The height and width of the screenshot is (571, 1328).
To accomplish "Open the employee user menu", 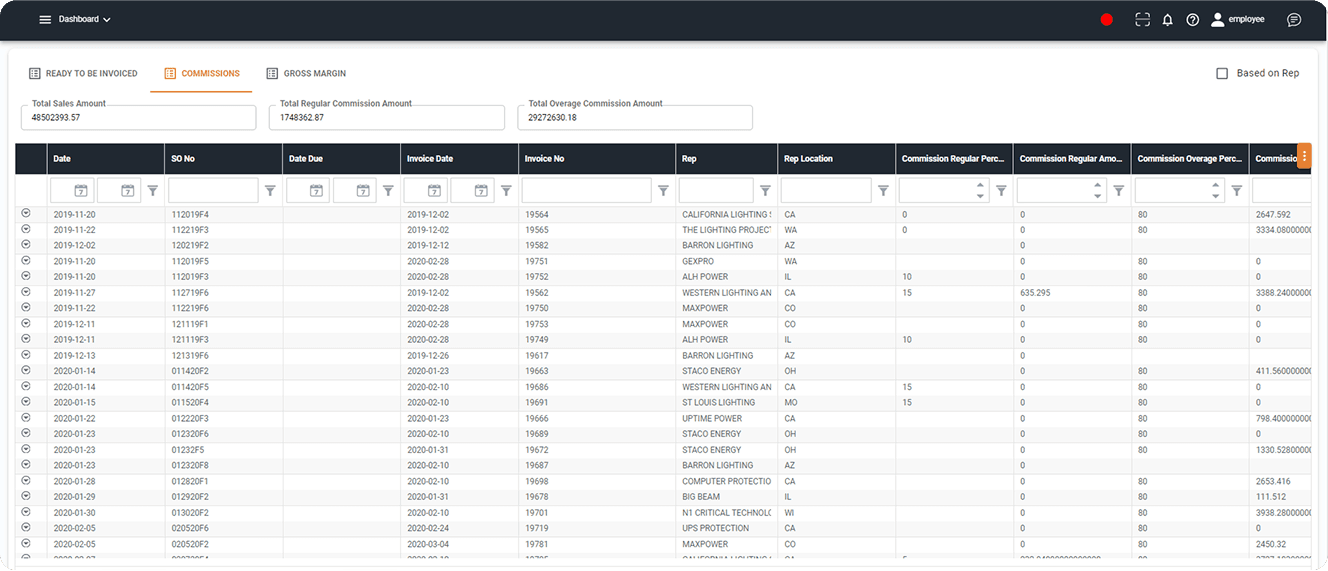I will (x=1238, y=19).
